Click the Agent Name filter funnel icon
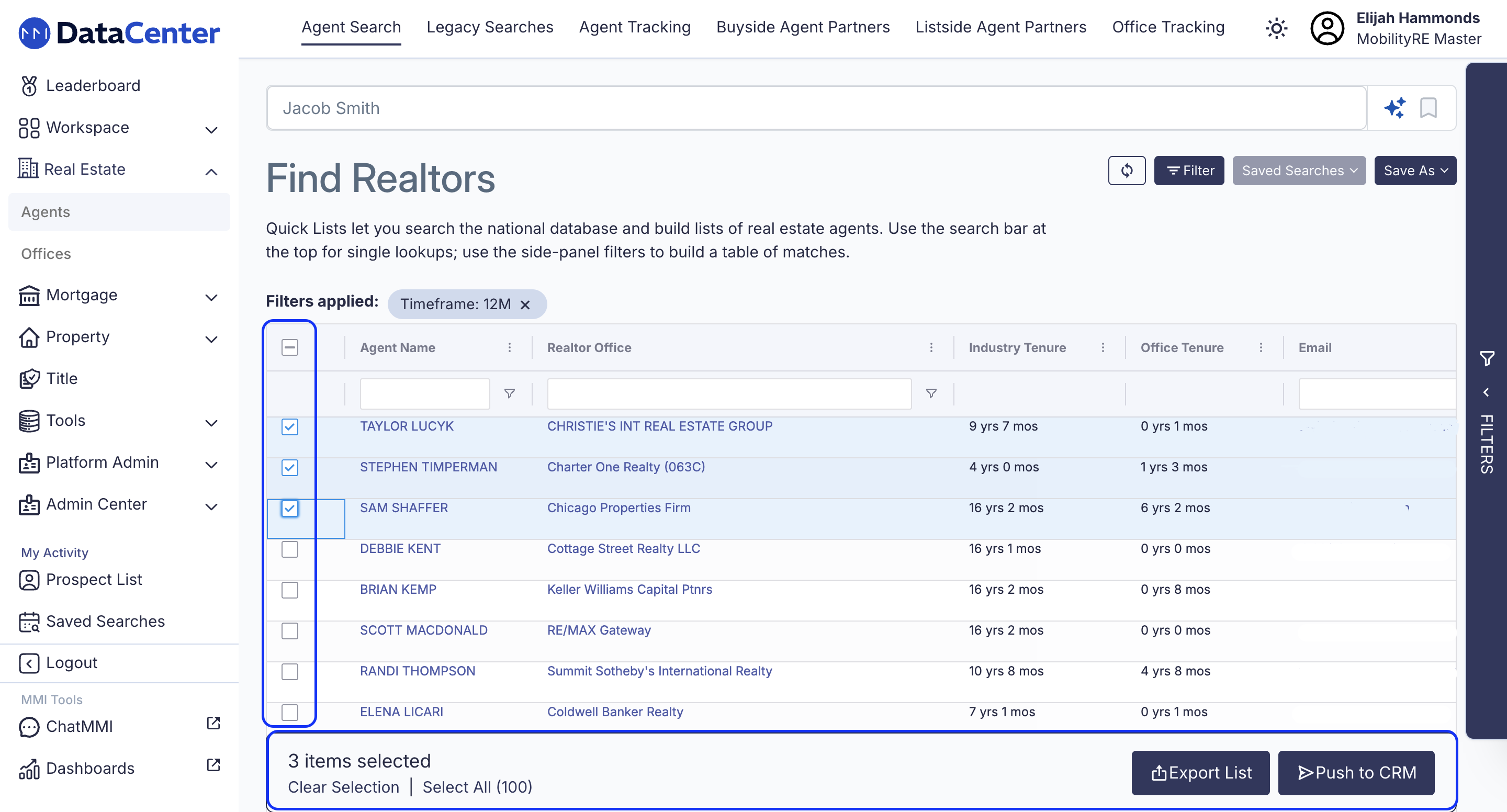The image size is (1507, 812). coord(510,393)
